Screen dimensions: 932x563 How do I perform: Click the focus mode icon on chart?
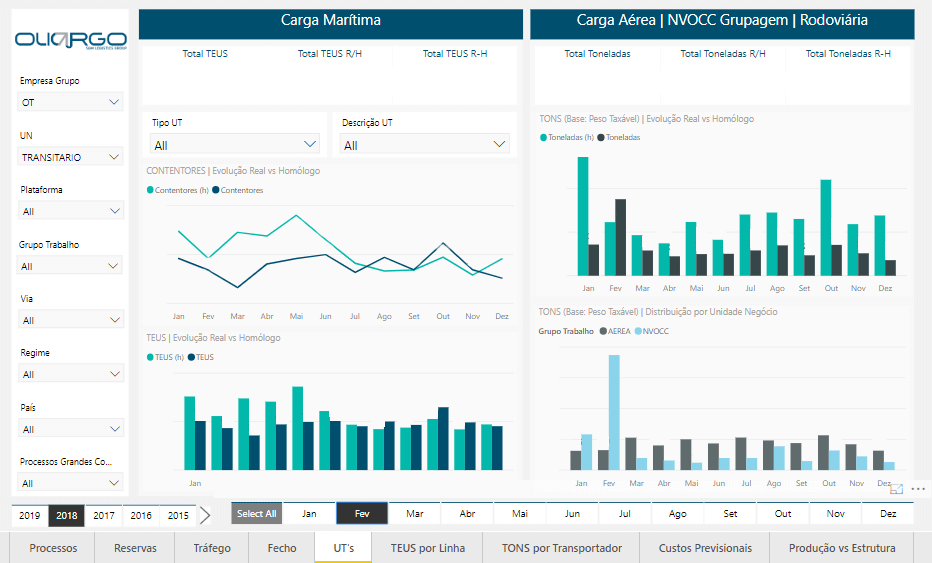pyautogui.click(x=897, y=489)
